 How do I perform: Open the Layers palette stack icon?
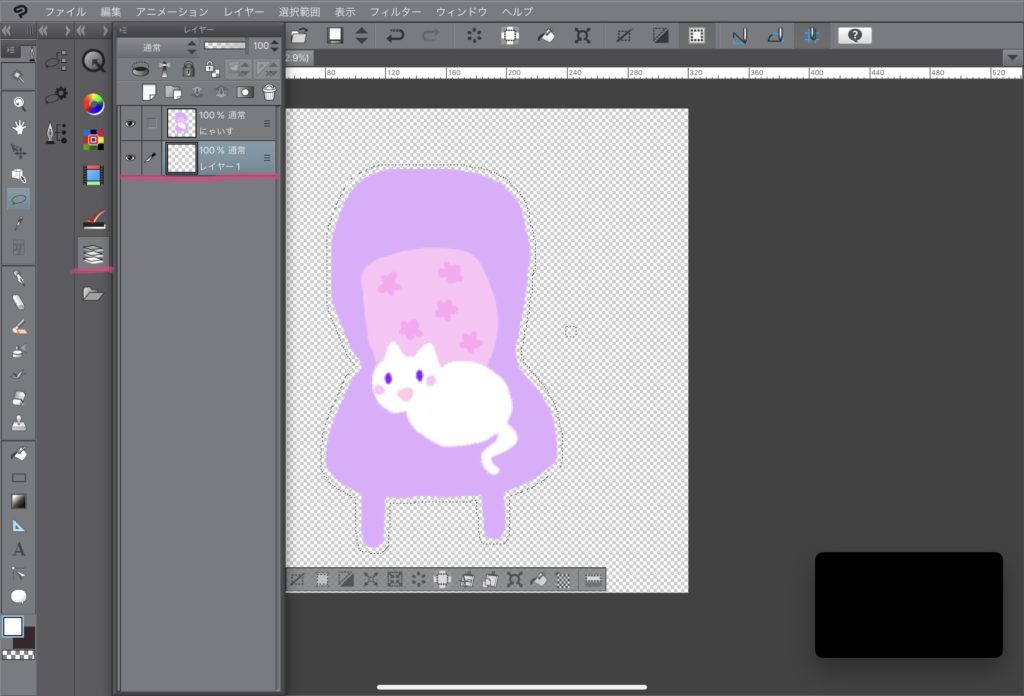(93, 253)
